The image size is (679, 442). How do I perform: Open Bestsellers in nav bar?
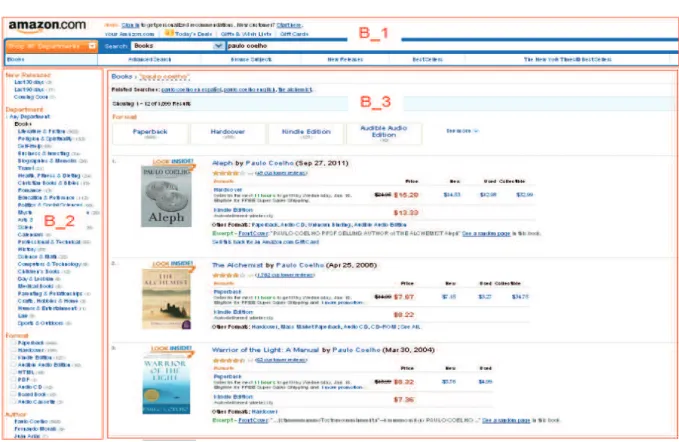point(427,59)
